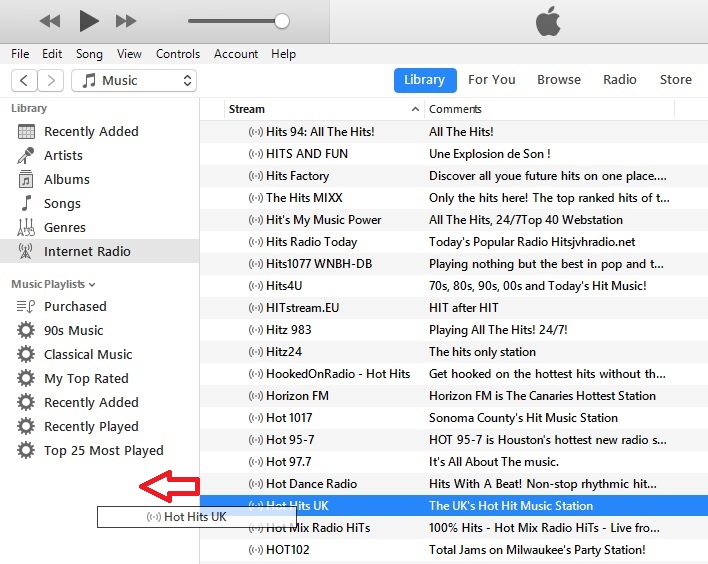The height and width of the screenshot is (564, 708).
Task: Click the gear icon beside playlist Recently Added
Action: pos(26,402)
